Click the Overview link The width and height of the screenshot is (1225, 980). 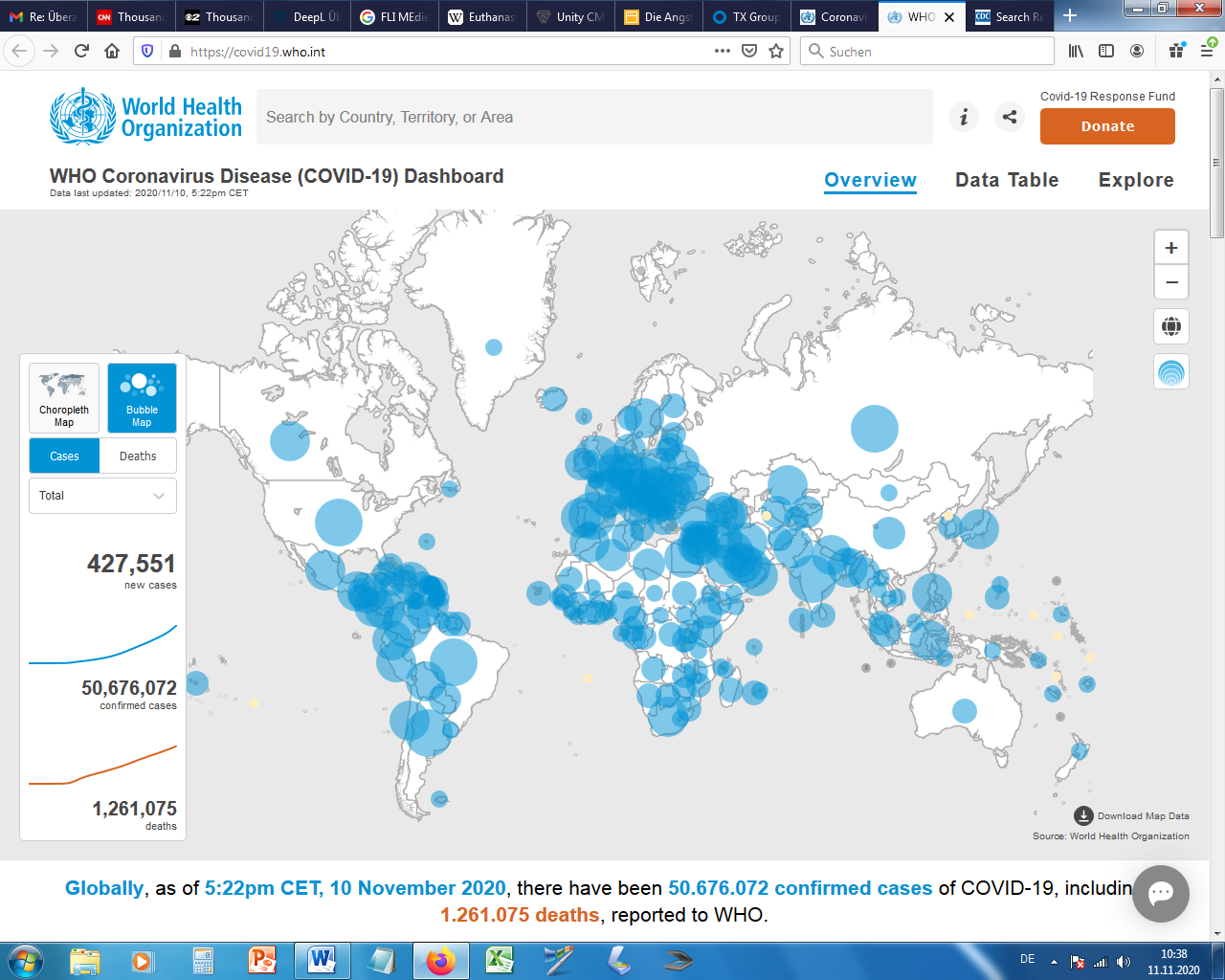tap(870, 180)
